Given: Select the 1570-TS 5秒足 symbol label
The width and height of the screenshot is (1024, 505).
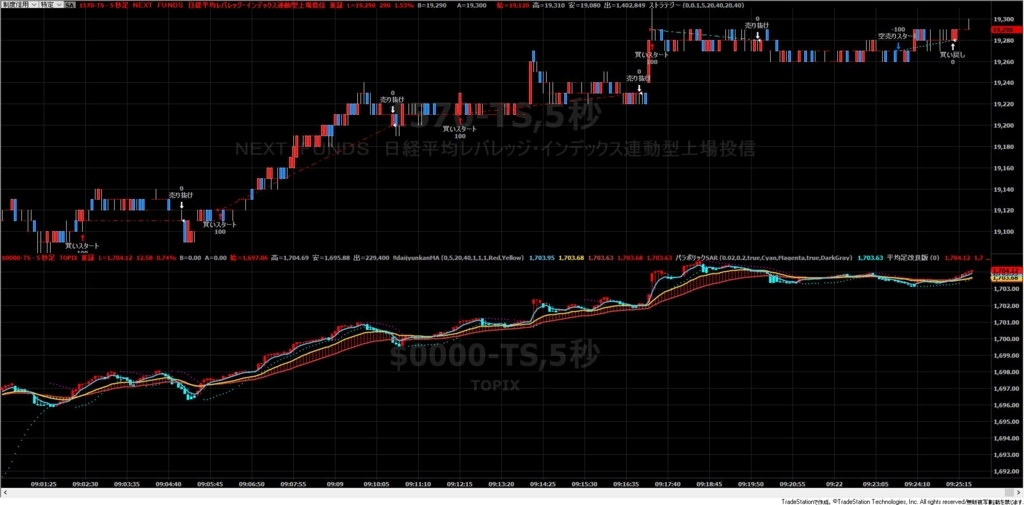Looking at the screenshot, I should [x=106, y=5].
